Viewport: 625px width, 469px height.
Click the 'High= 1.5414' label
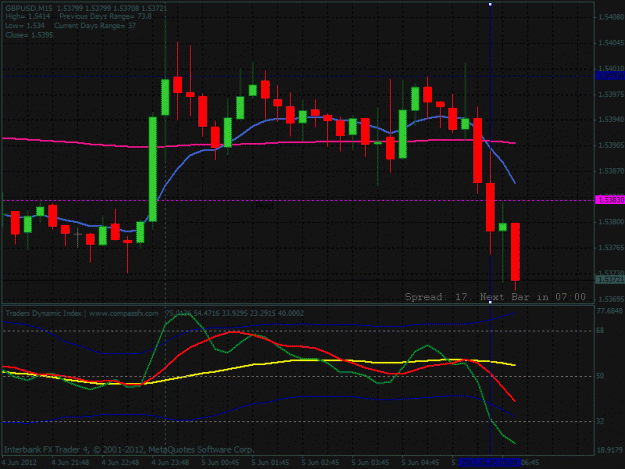[28, 17]
